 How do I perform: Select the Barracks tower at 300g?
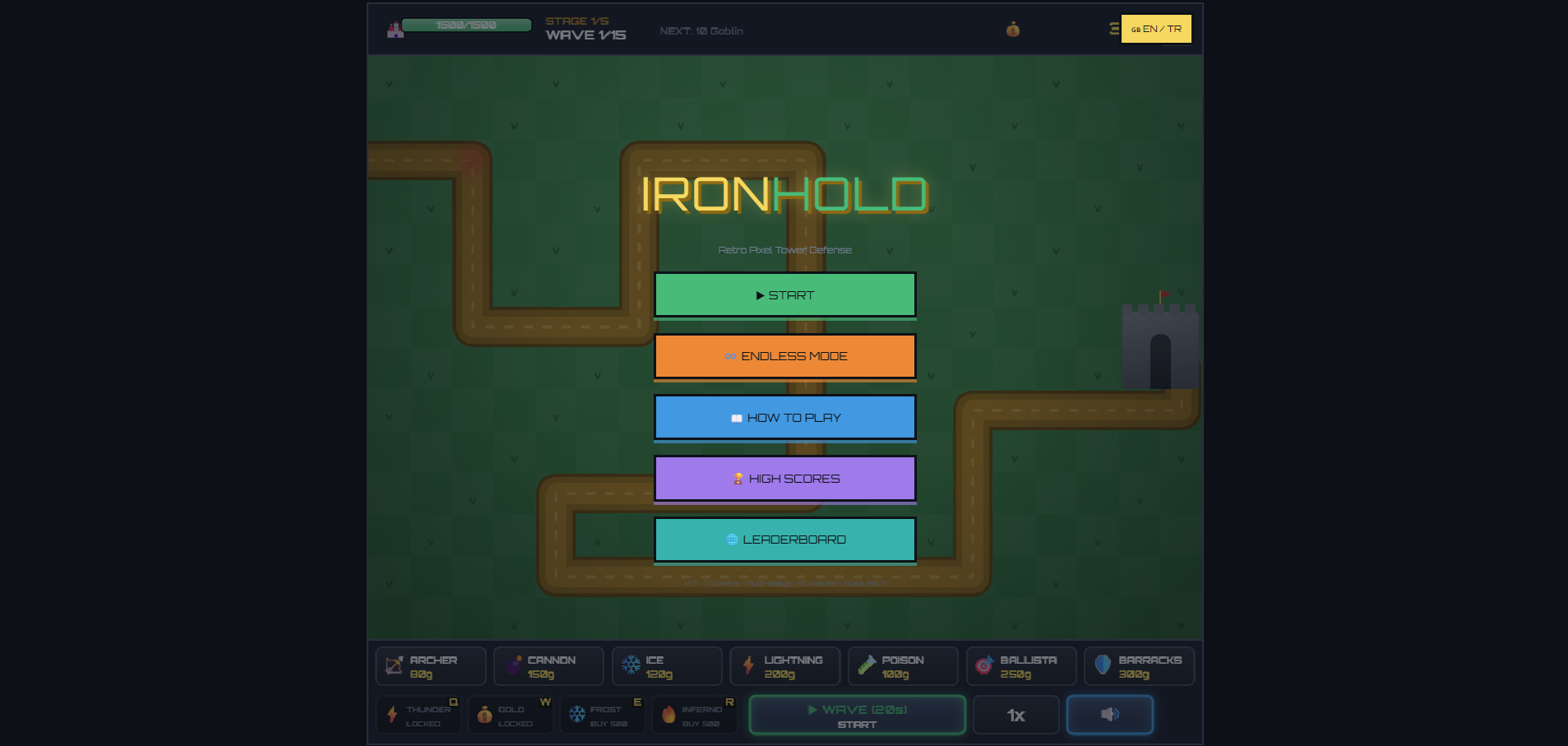1139,666
